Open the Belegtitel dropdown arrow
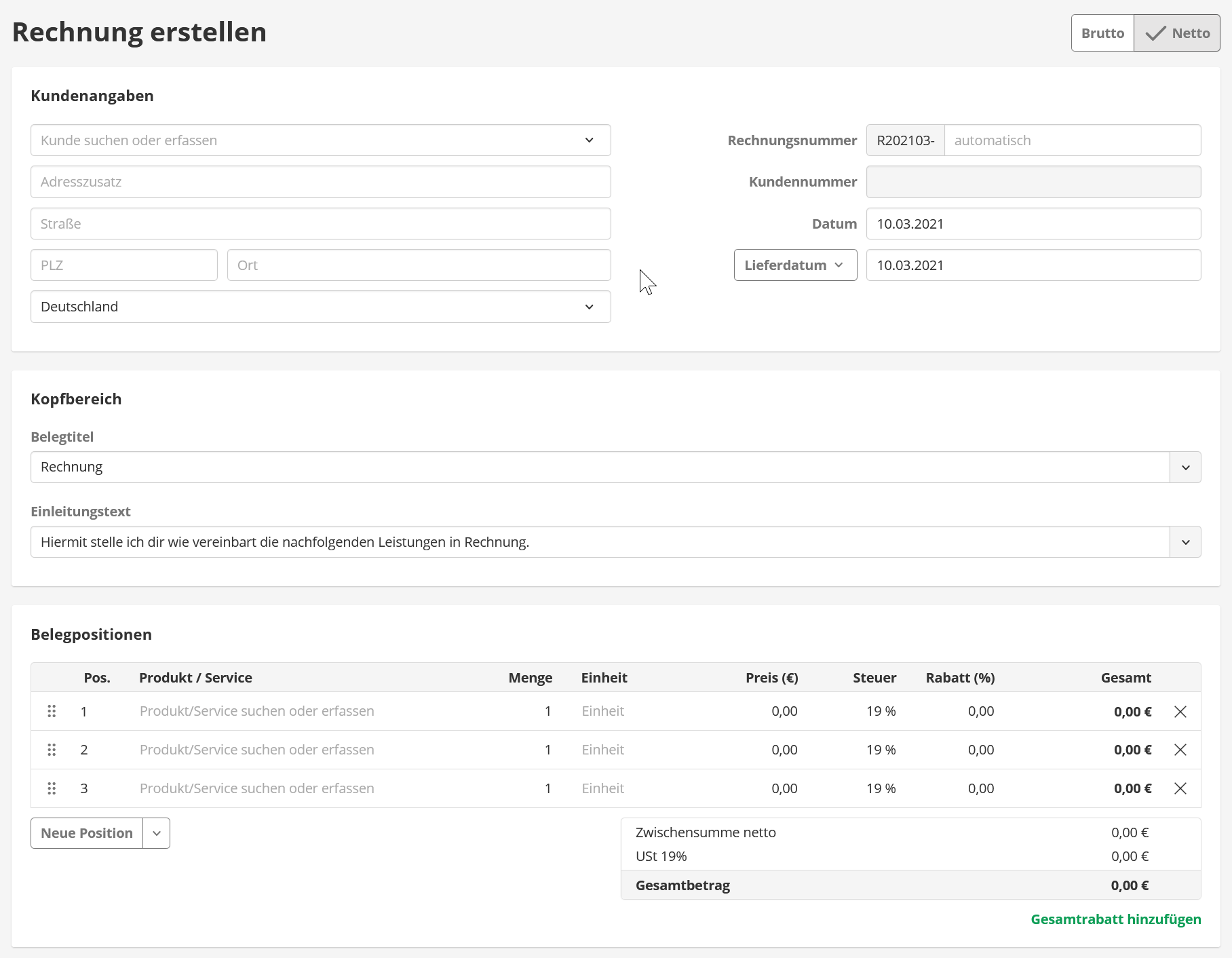 (x=1185, y=467)
